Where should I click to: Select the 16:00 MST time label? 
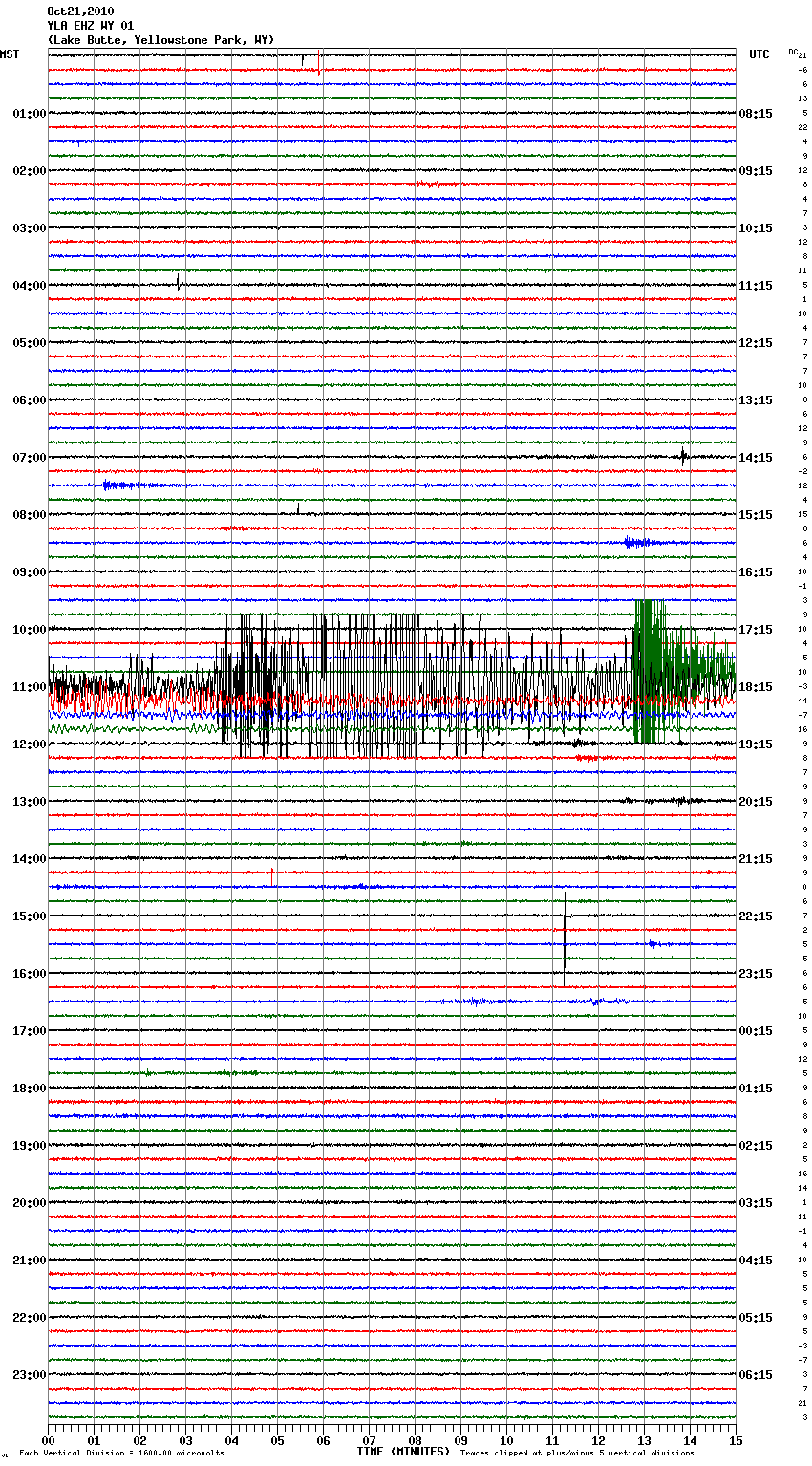point(30,974)
